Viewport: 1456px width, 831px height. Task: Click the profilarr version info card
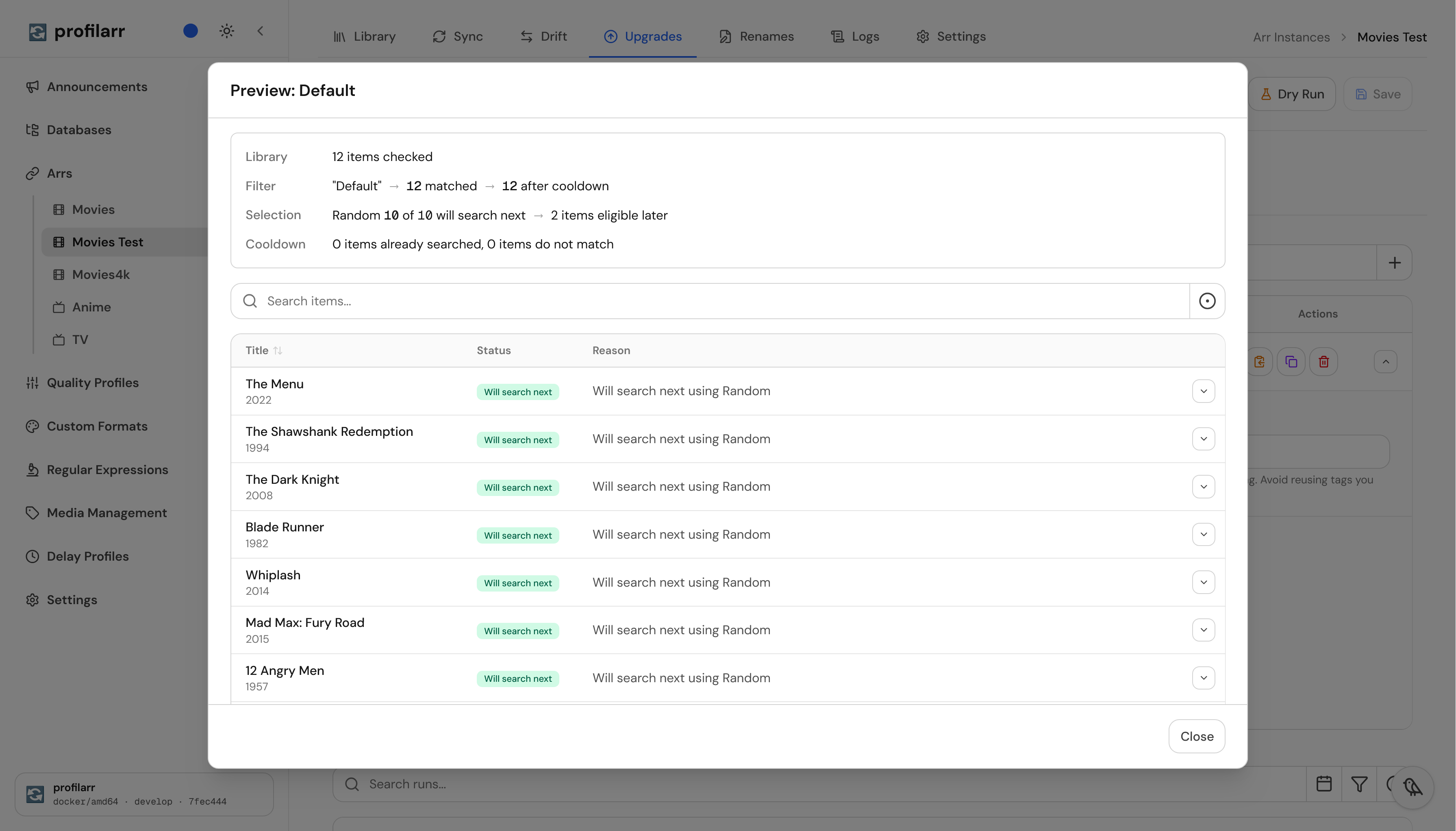[x=144, y=794]
